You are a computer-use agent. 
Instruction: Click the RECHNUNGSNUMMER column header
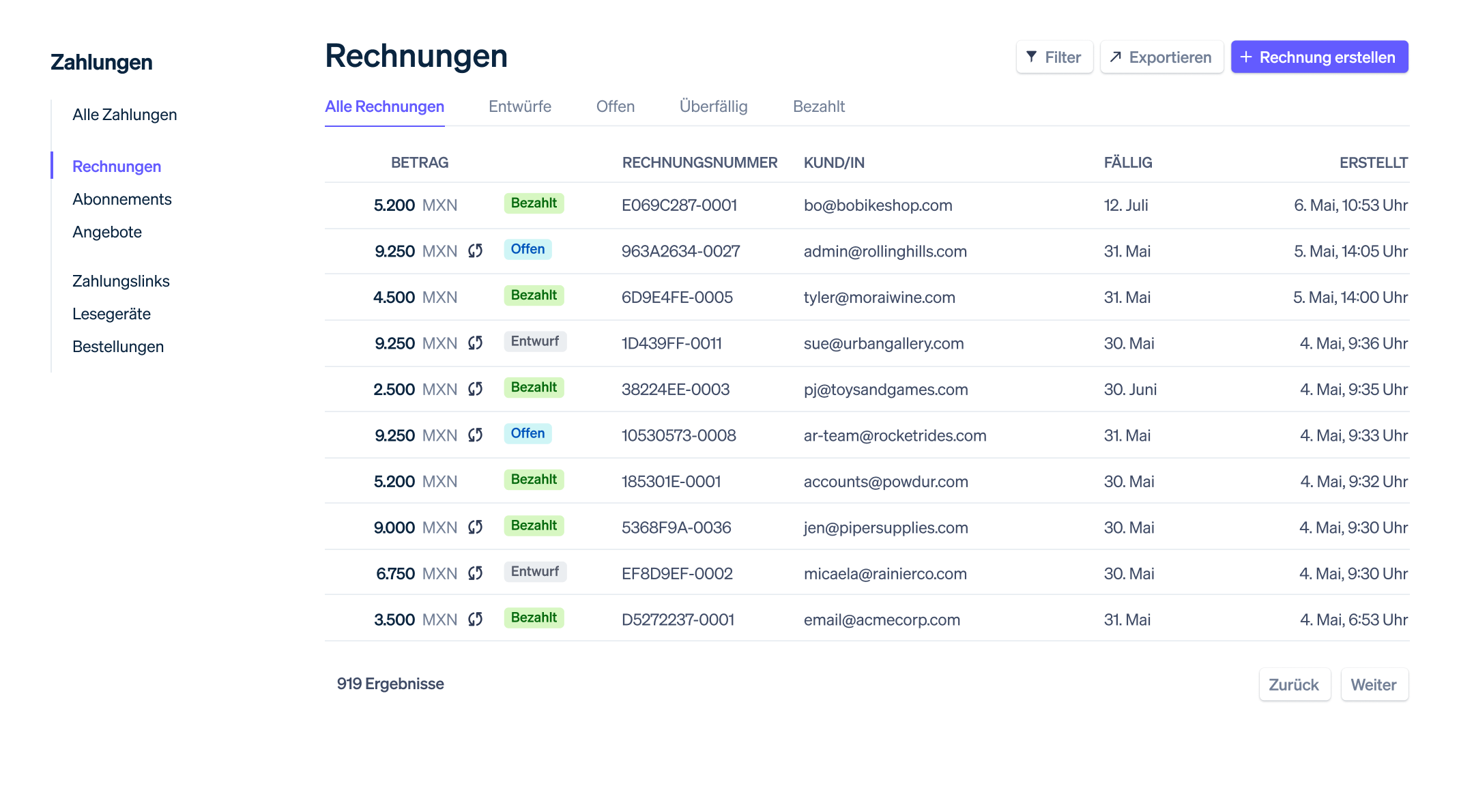699,162
